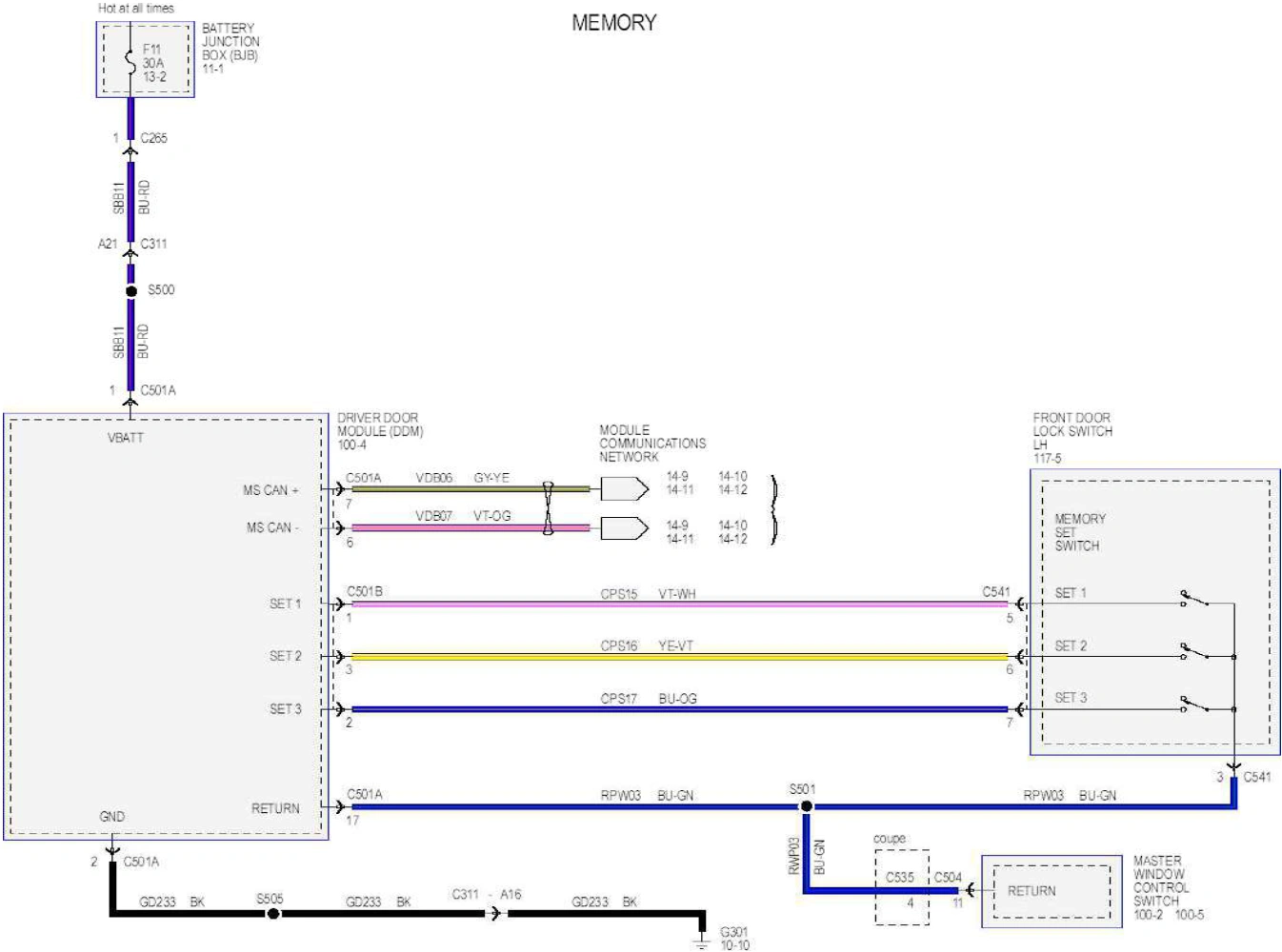Click the 'Hot at all times' label
The height and width of the screenshot is (952, 1282).
pyautogui.click(x=136, y=9)
